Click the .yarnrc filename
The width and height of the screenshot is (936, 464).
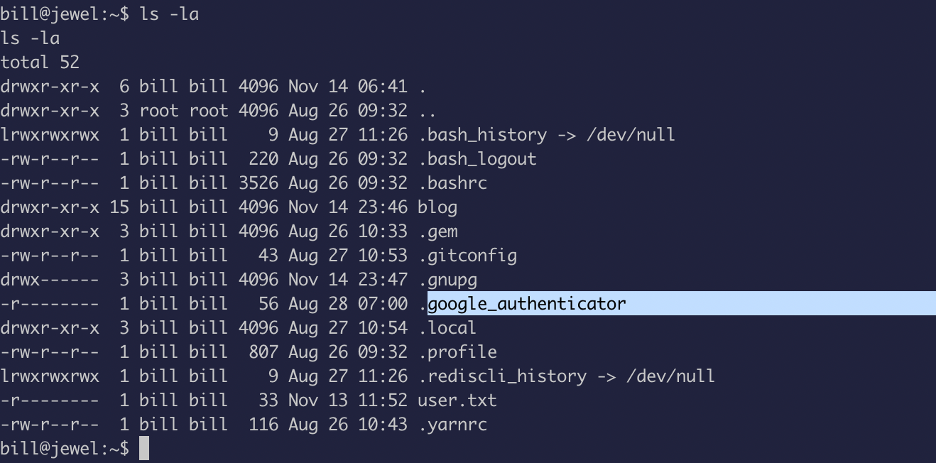tap(452, 425)
